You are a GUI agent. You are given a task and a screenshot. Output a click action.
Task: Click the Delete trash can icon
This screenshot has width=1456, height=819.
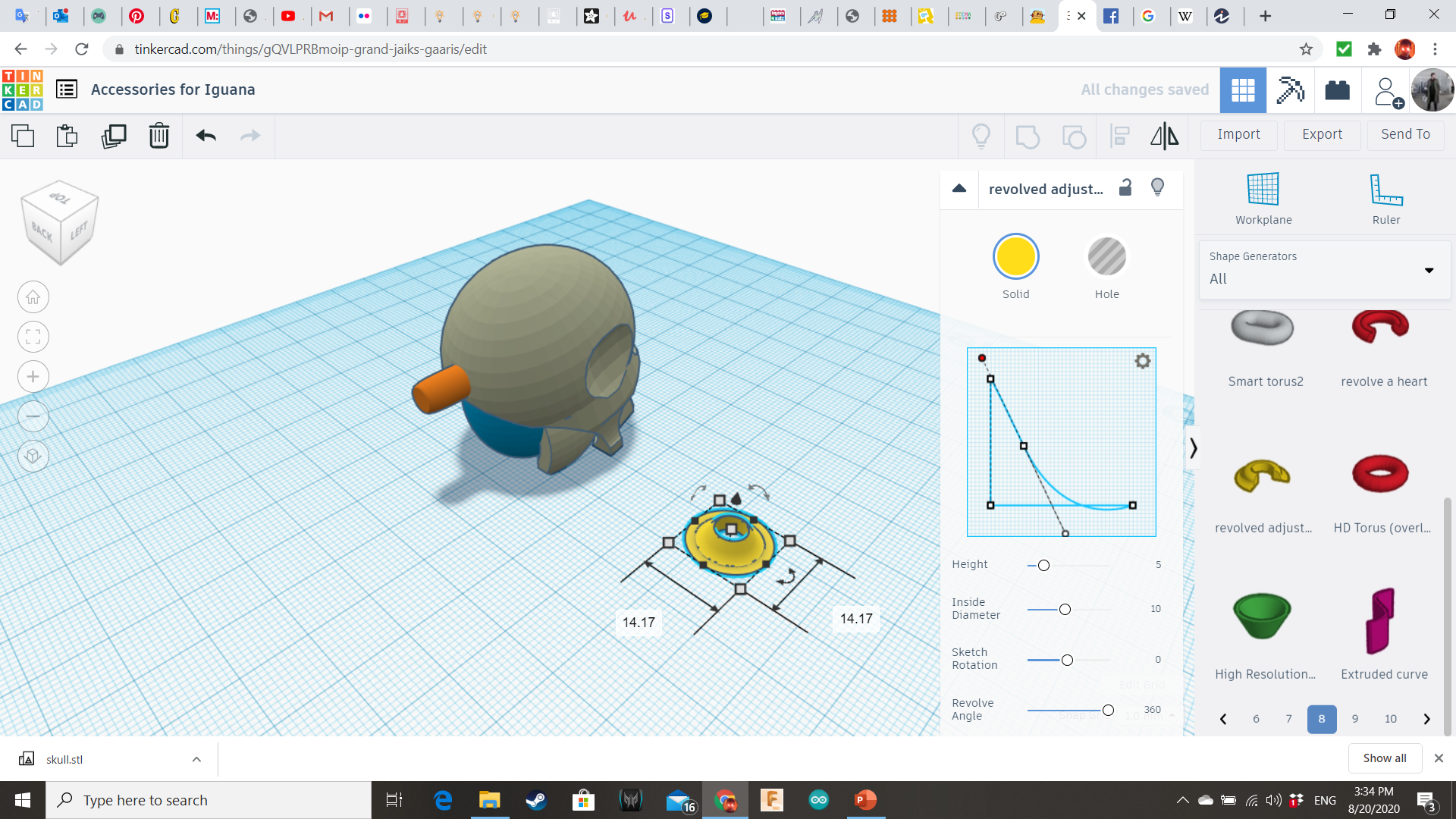[158, 136]
